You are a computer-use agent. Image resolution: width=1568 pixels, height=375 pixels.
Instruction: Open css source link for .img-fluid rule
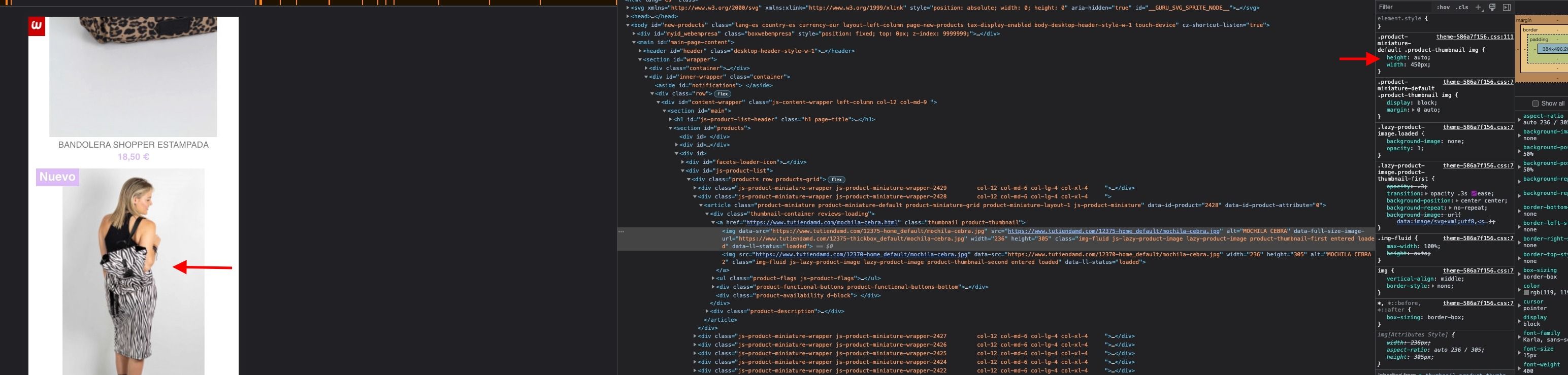click(1479, 238)
